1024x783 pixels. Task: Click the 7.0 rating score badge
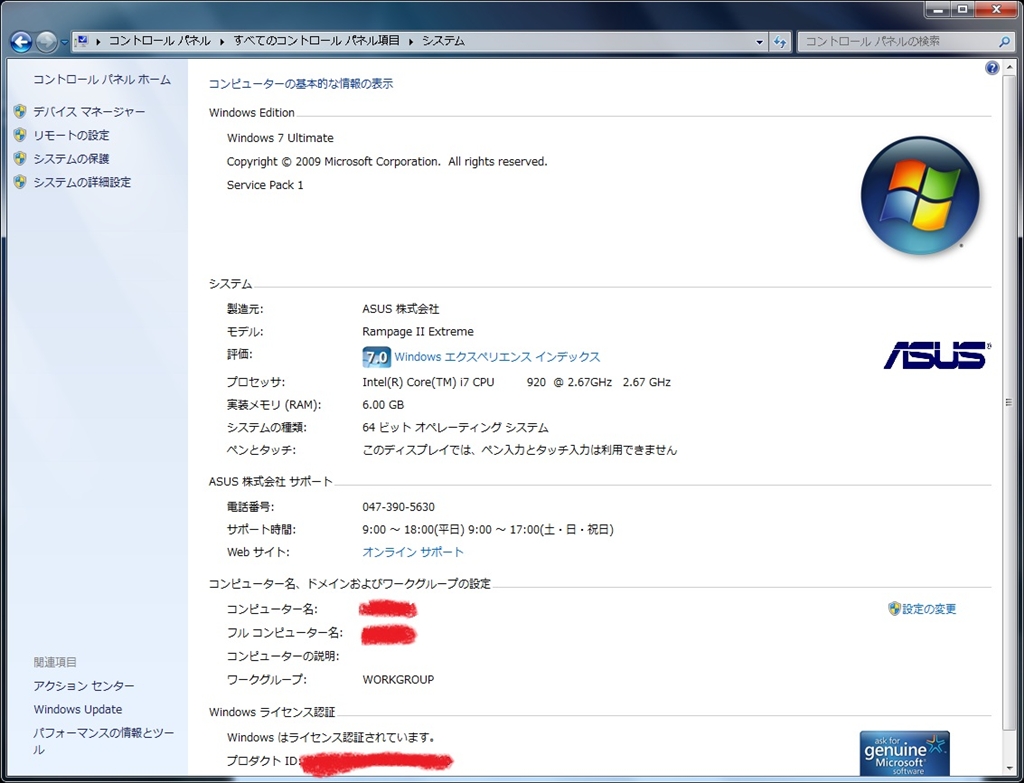(x=376, y=357)
